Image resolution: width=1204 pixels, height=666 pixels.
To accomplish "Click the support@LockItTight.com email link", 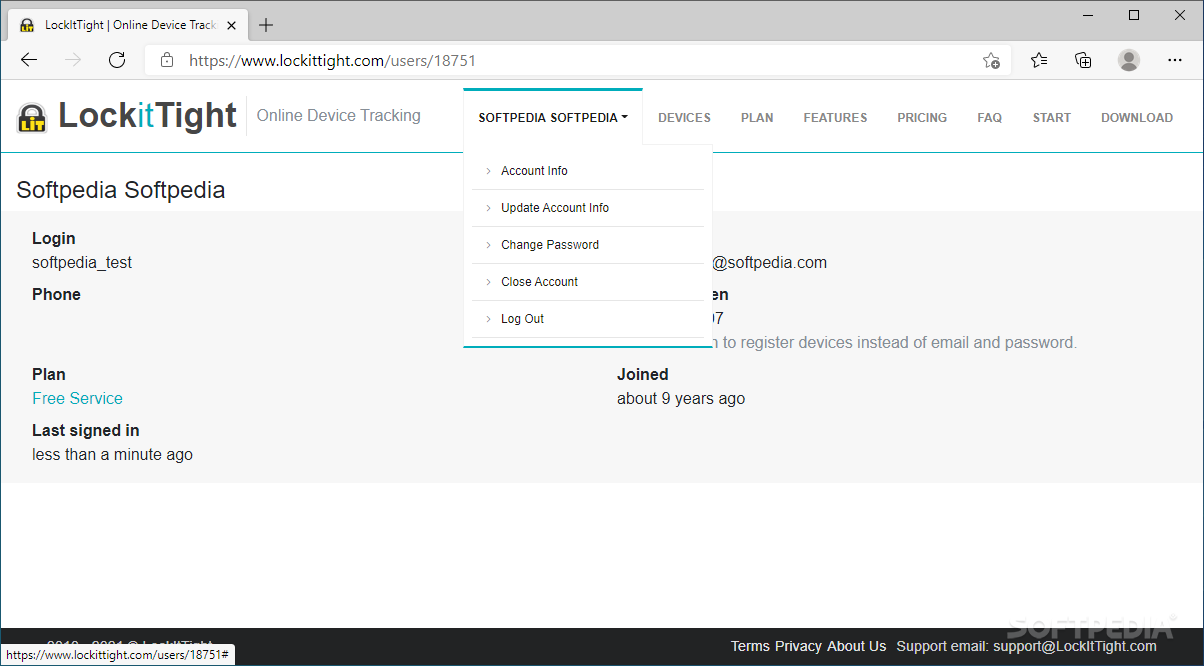I will point(1075,646).
